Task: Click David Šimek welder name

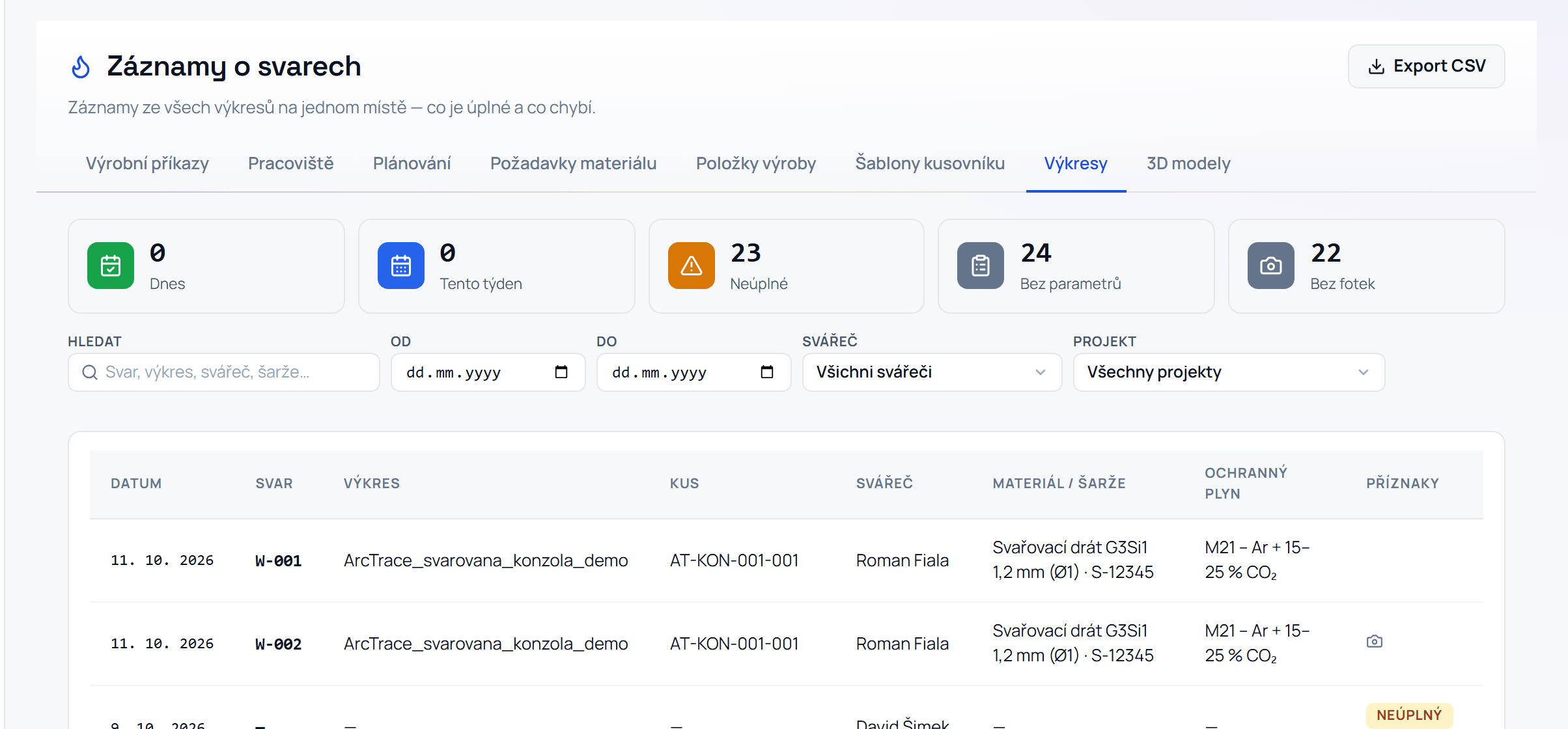Action: 903,722
